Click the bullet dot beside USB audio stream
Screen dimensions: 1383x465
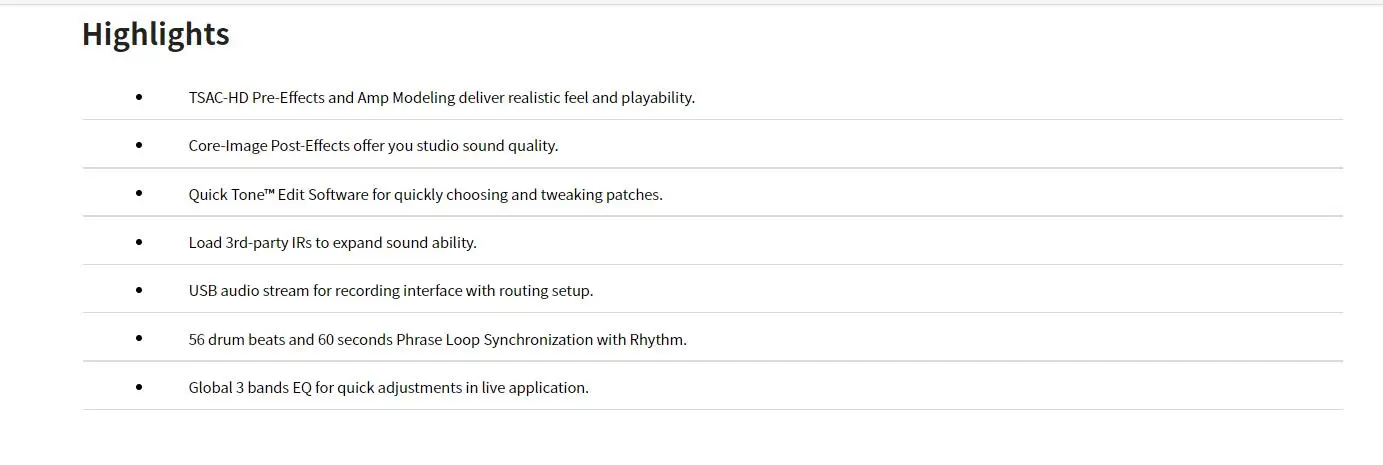pos(139,290)
